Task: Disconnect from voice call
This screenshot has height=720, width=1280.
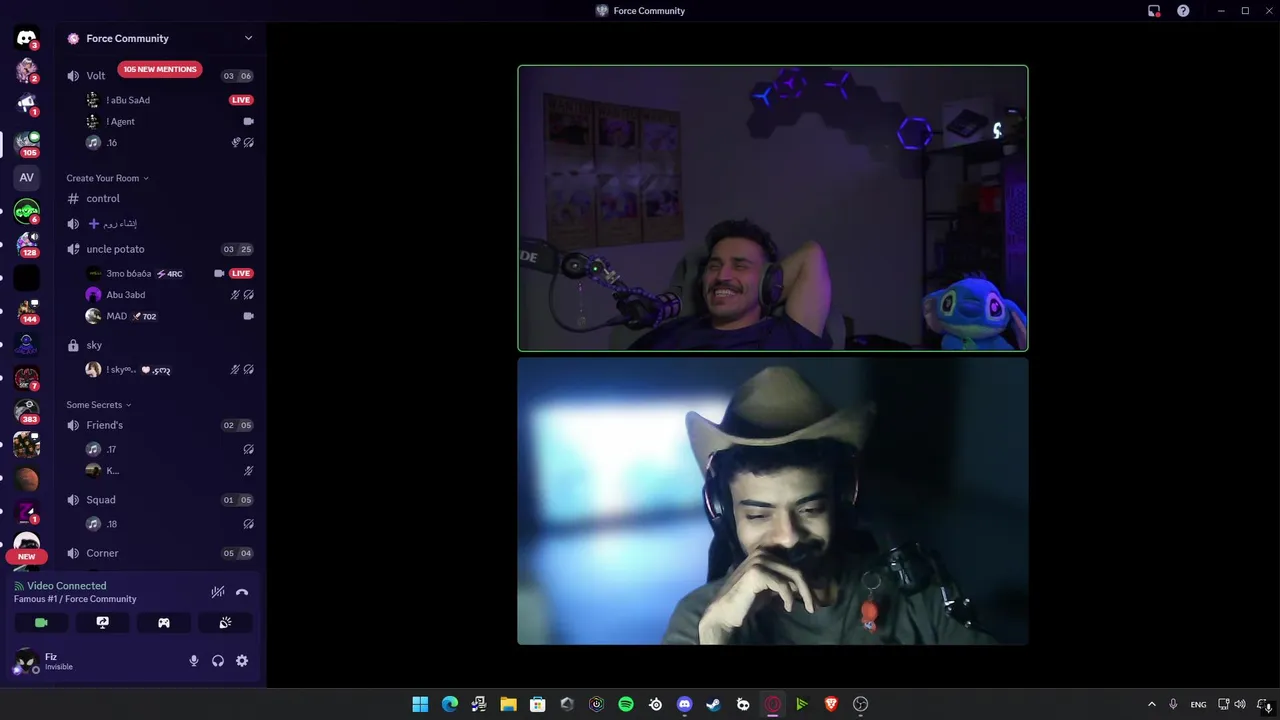Action: point(242,592)
